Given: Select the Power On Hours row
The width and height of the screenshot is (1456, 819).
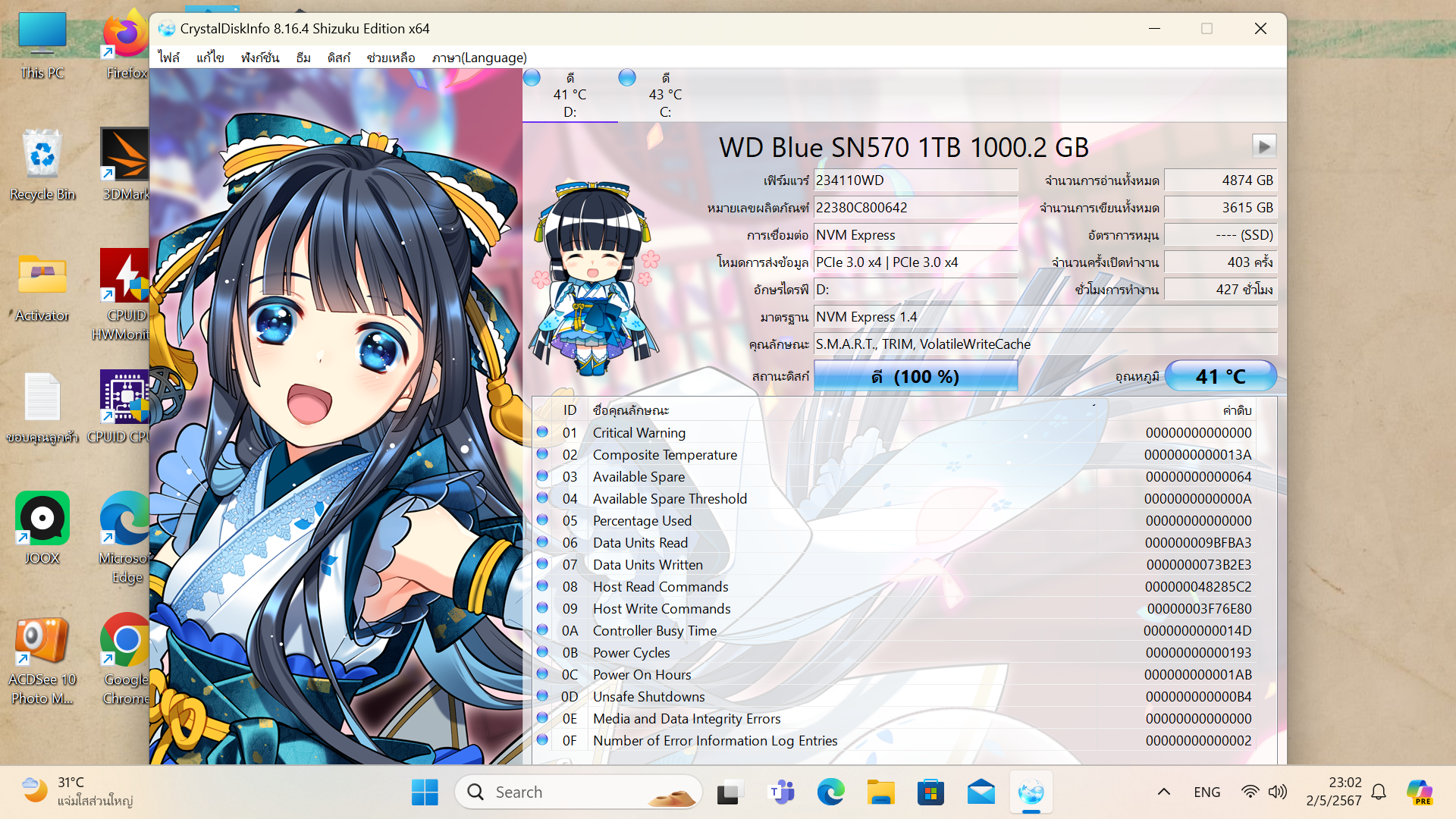Looking at the screenshot, I should point(895,674).
